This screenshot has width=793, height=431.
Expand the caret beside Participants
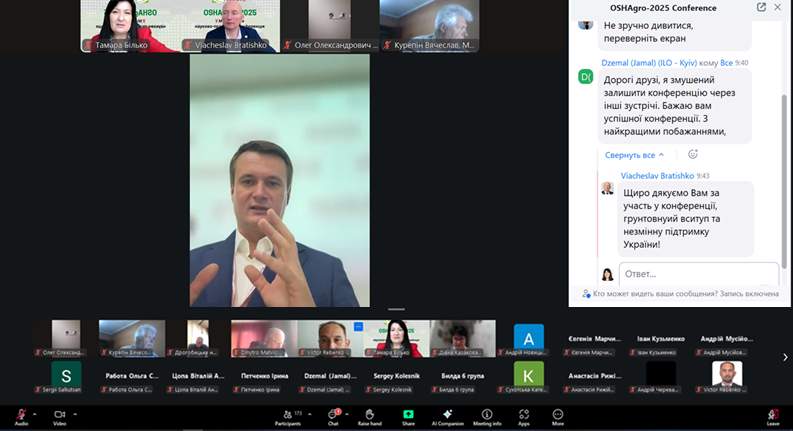(310, 414)
